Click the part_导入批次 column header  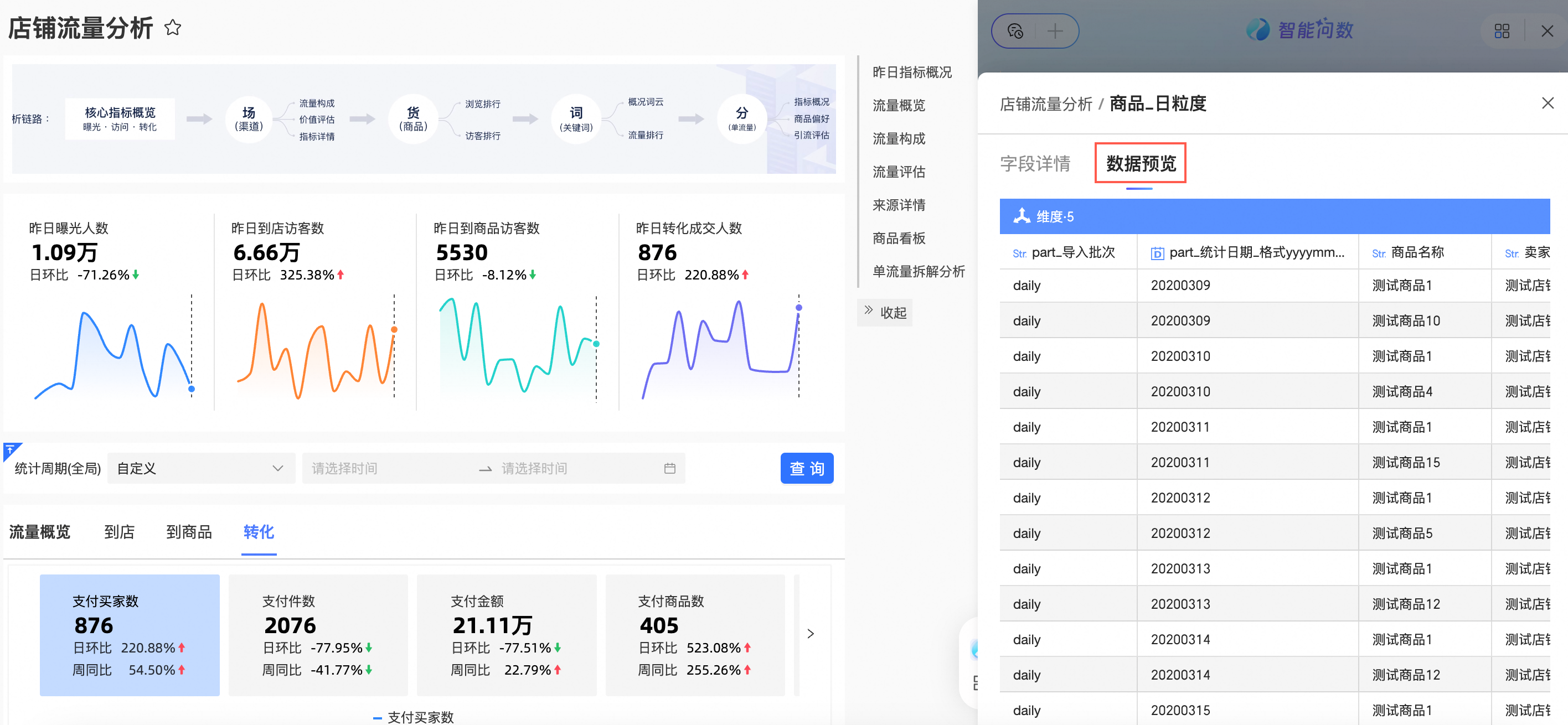tap(1068, 252)
